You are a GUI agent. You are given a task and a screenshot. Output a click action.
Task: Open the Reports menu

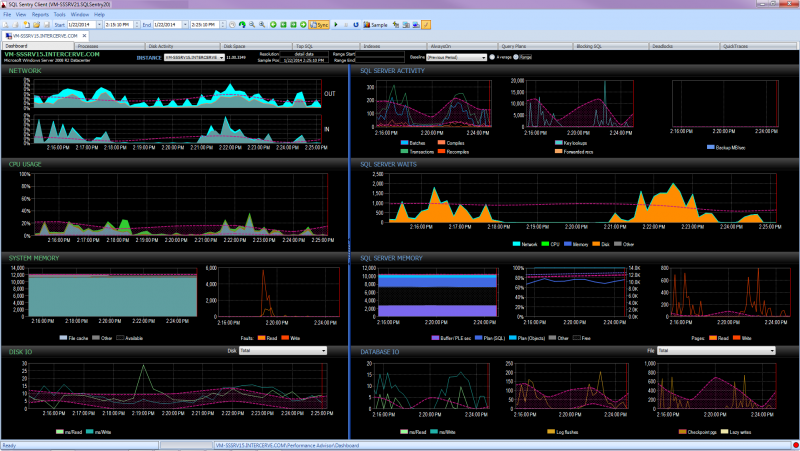[x=40, y=14]
